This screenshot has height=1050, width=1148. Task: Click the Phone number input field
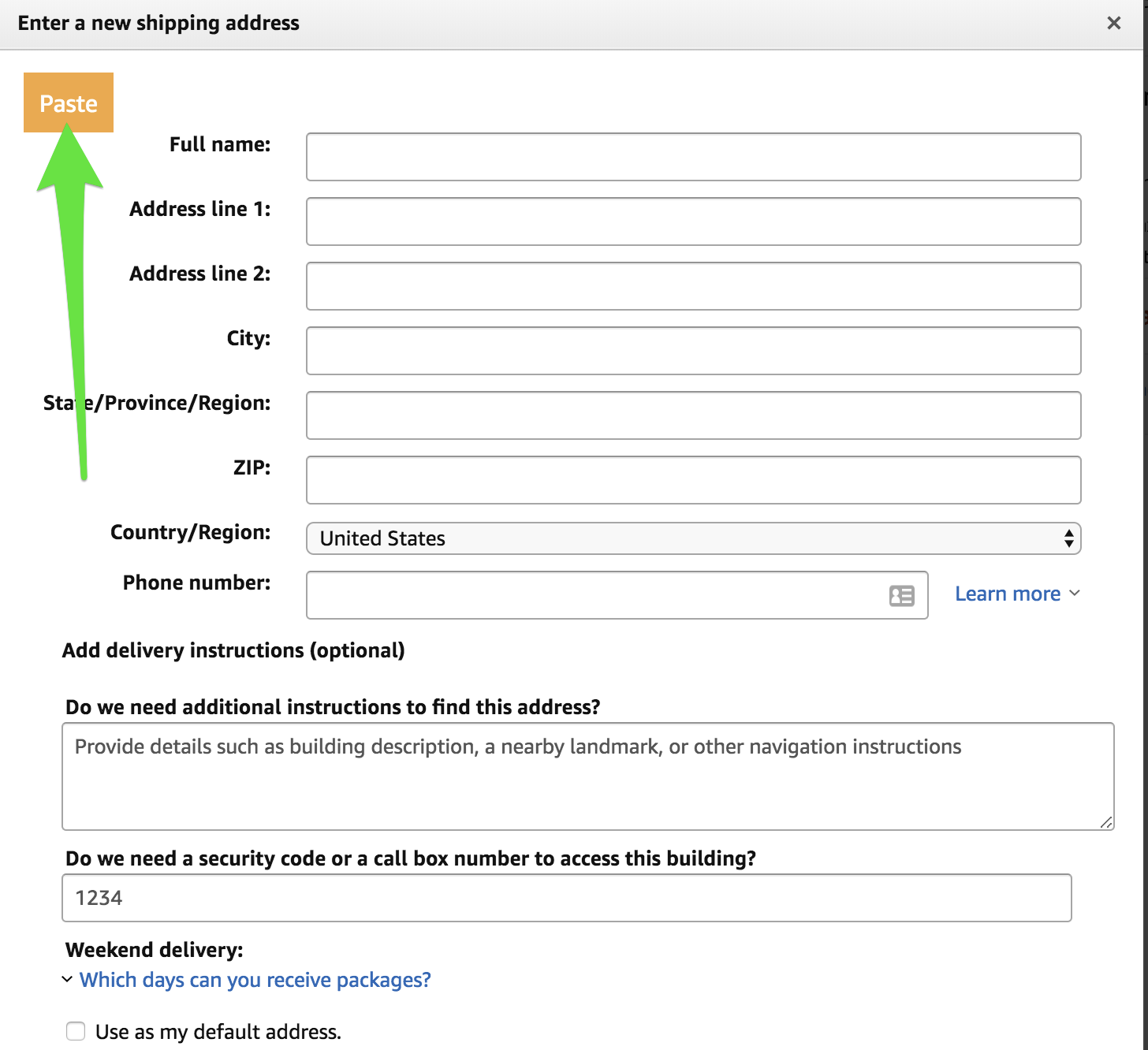(x=617, y=595)
